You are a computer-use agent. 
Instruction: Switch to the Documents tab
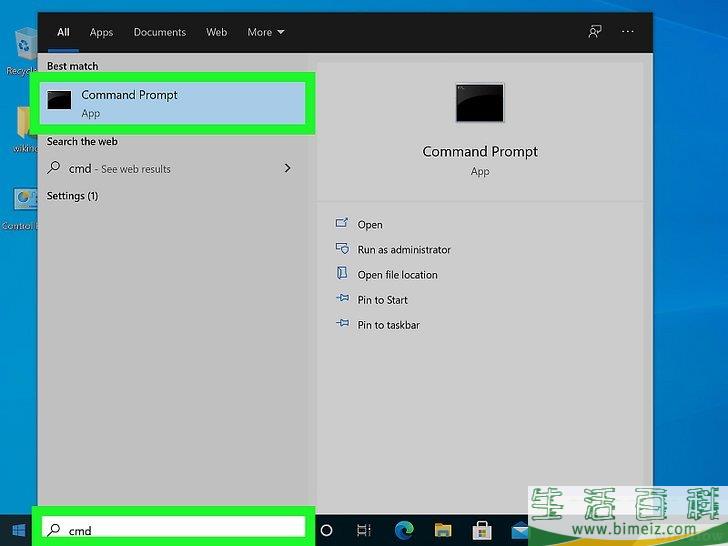click(160, 32)
